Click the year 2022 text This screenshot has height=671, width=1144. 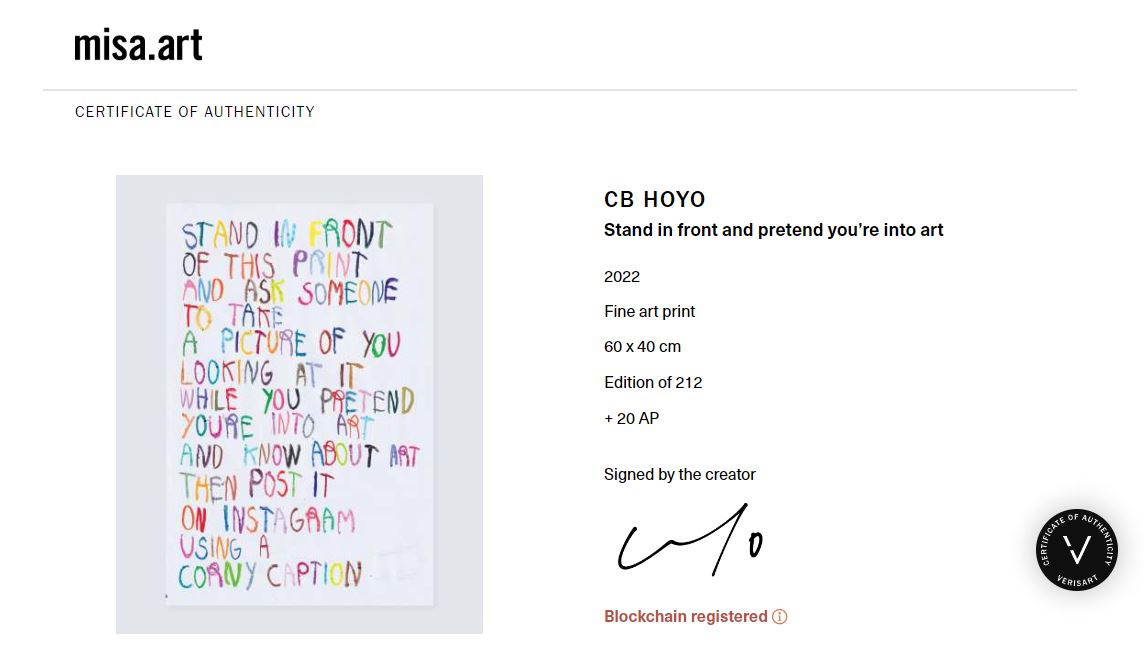(x=622, y=277)
